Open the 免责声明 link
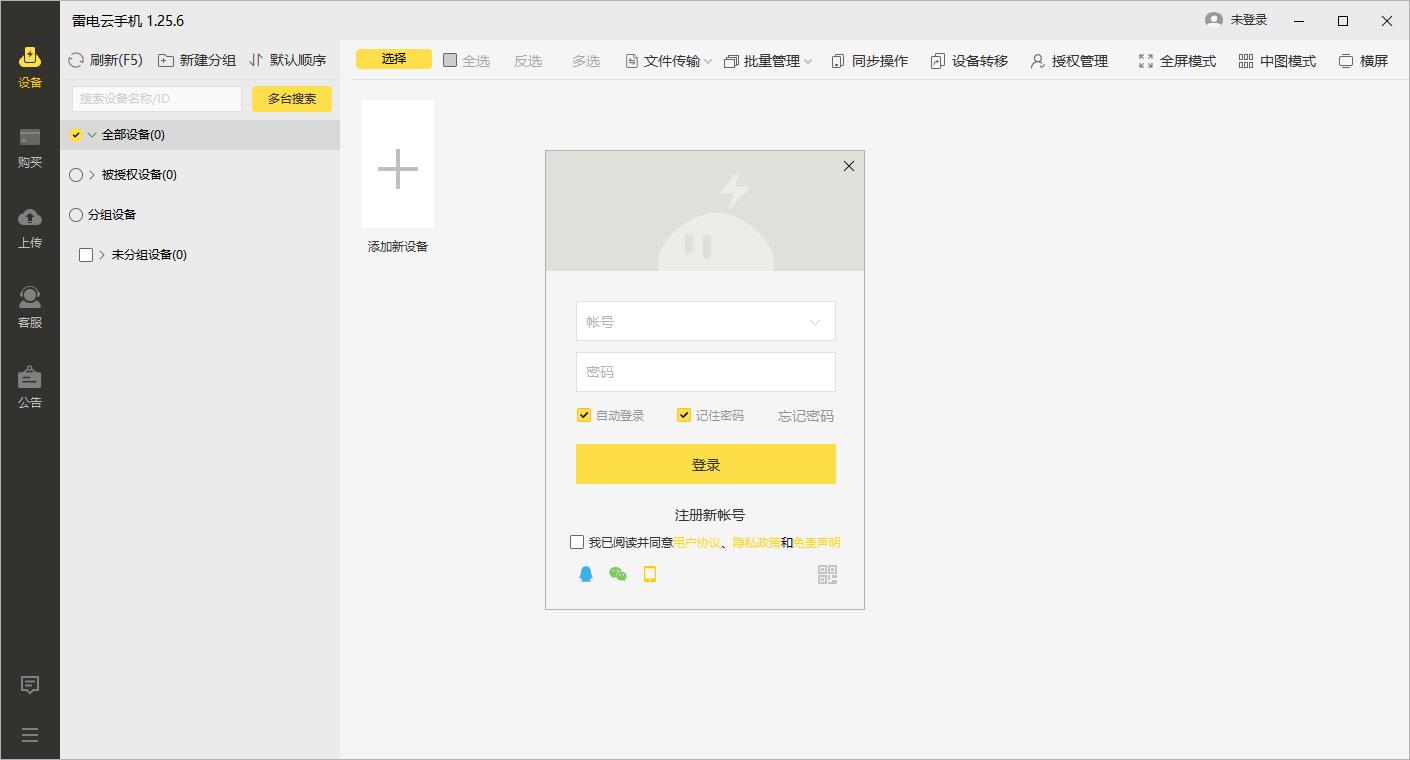Screen dimensions: 1410x760 817,543
